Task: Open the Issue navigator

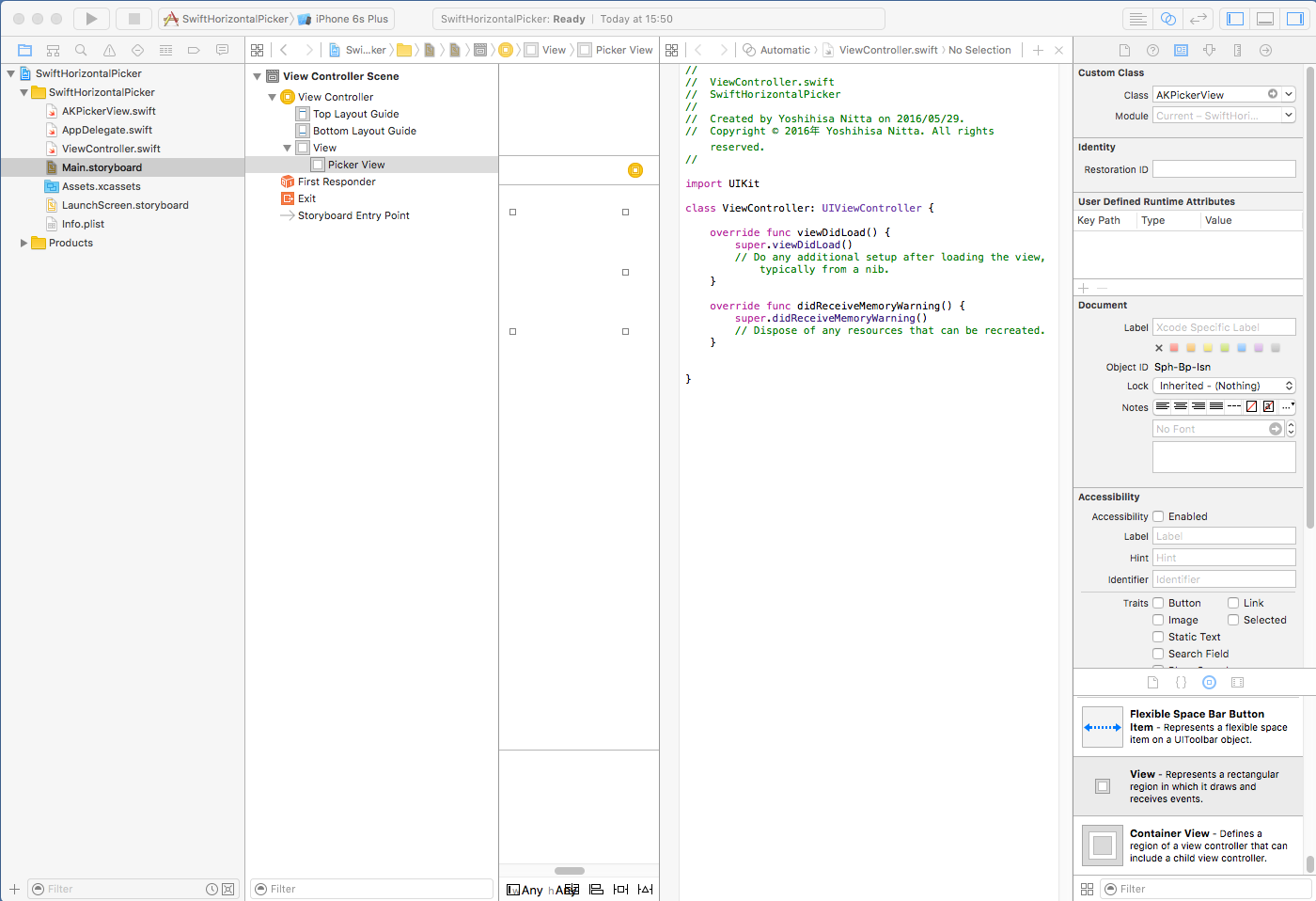Action: (109, 50)
